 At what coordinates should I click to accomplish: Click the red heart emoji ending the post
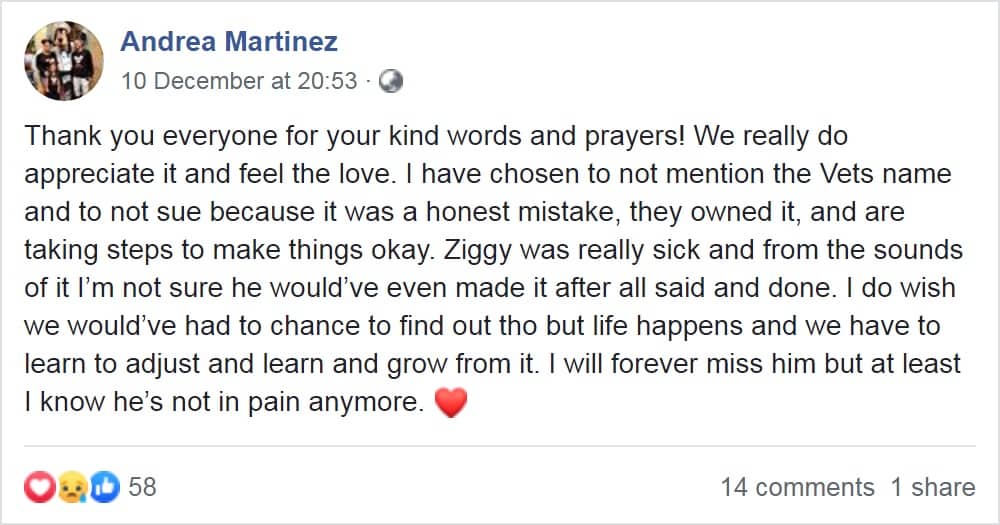tap(452, 404)
